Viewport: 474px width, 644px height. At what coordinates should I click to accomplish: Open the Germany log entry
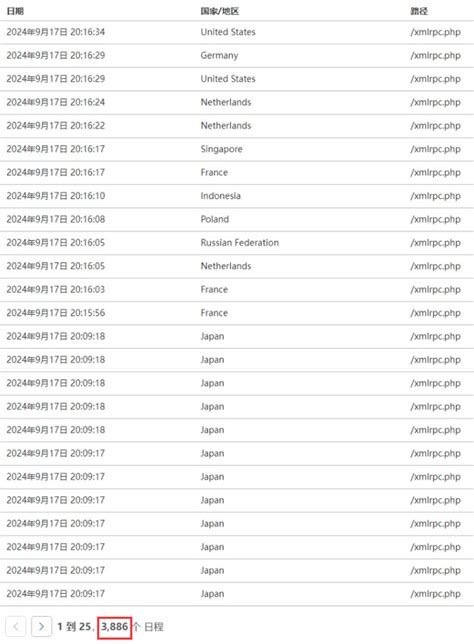237,55
